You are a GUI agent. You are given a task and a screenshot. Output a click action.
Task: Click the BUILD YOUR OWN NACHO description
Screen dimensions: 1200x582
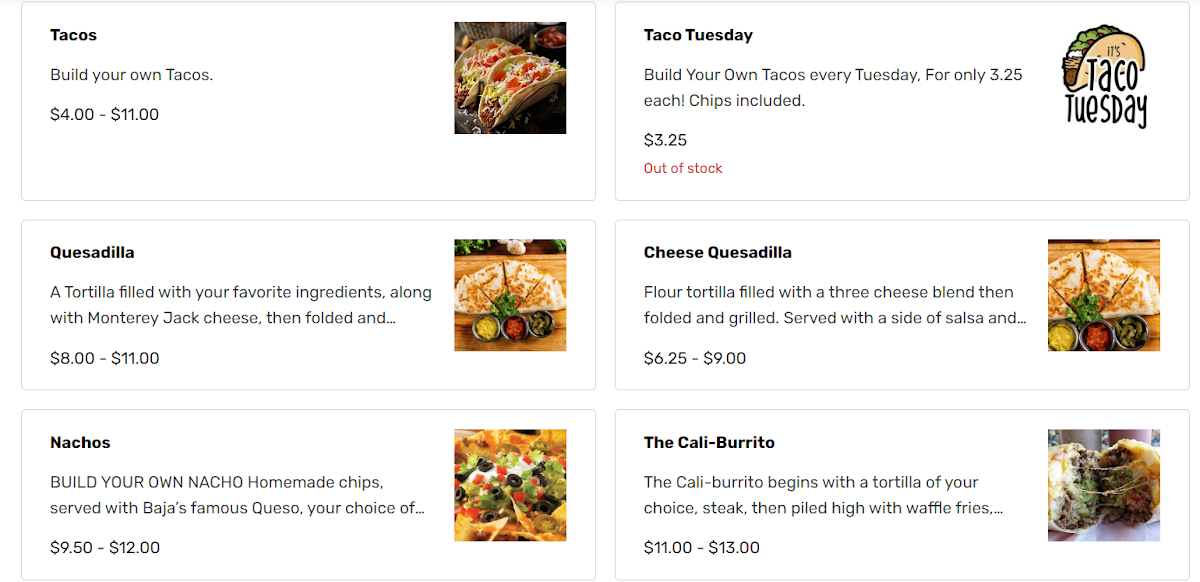pyautogui.click(x=237, y=495)
